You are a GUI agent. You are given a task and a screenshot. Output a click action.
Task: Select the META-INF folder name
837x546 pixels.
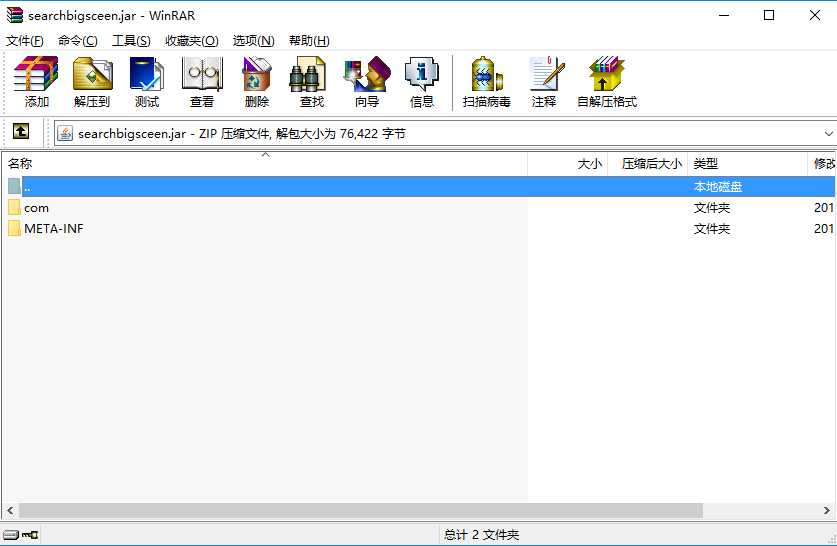pyautogui.click(x=54, y=228)
